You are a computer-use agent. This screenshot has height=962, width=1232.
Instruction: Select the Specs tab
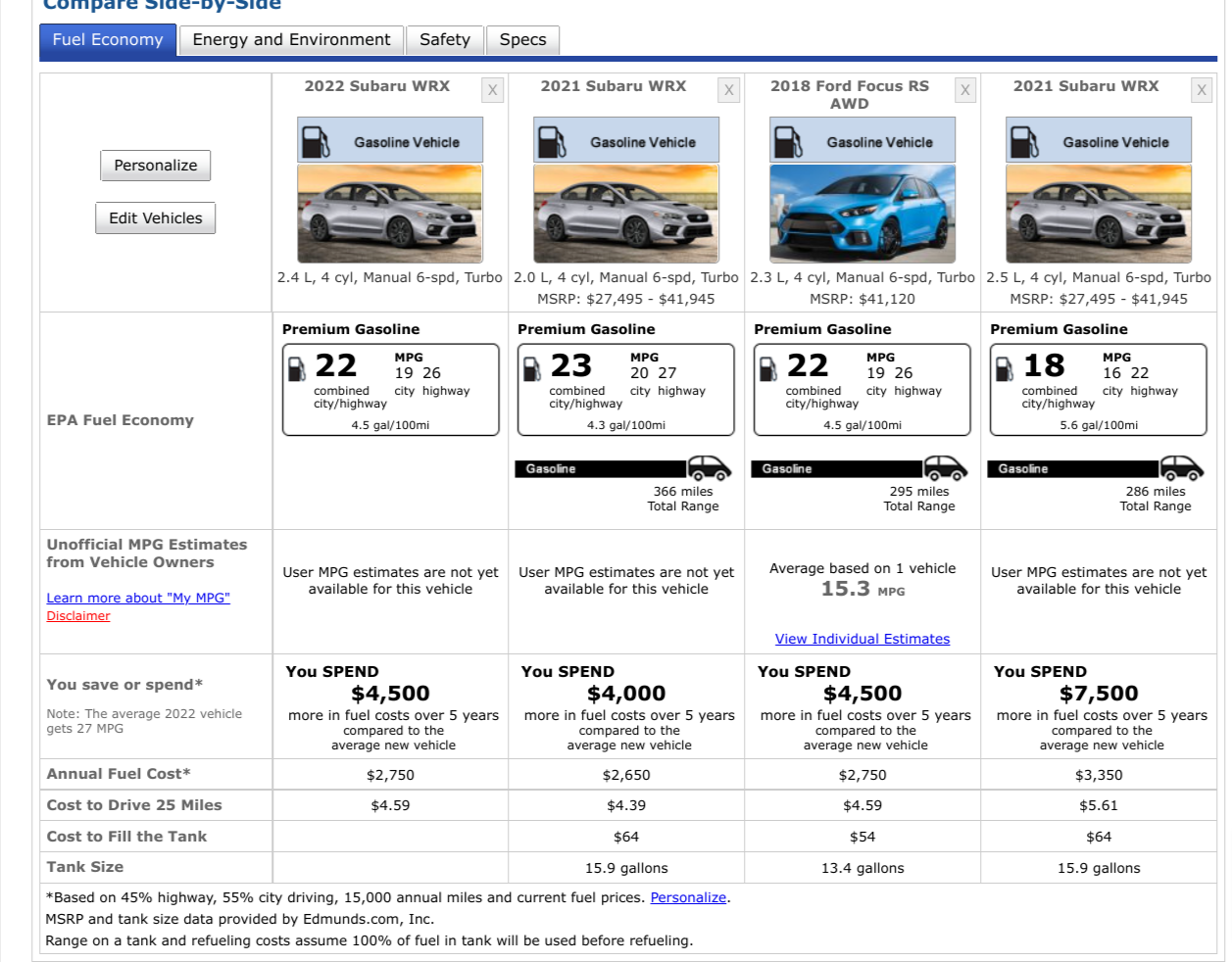522,40
